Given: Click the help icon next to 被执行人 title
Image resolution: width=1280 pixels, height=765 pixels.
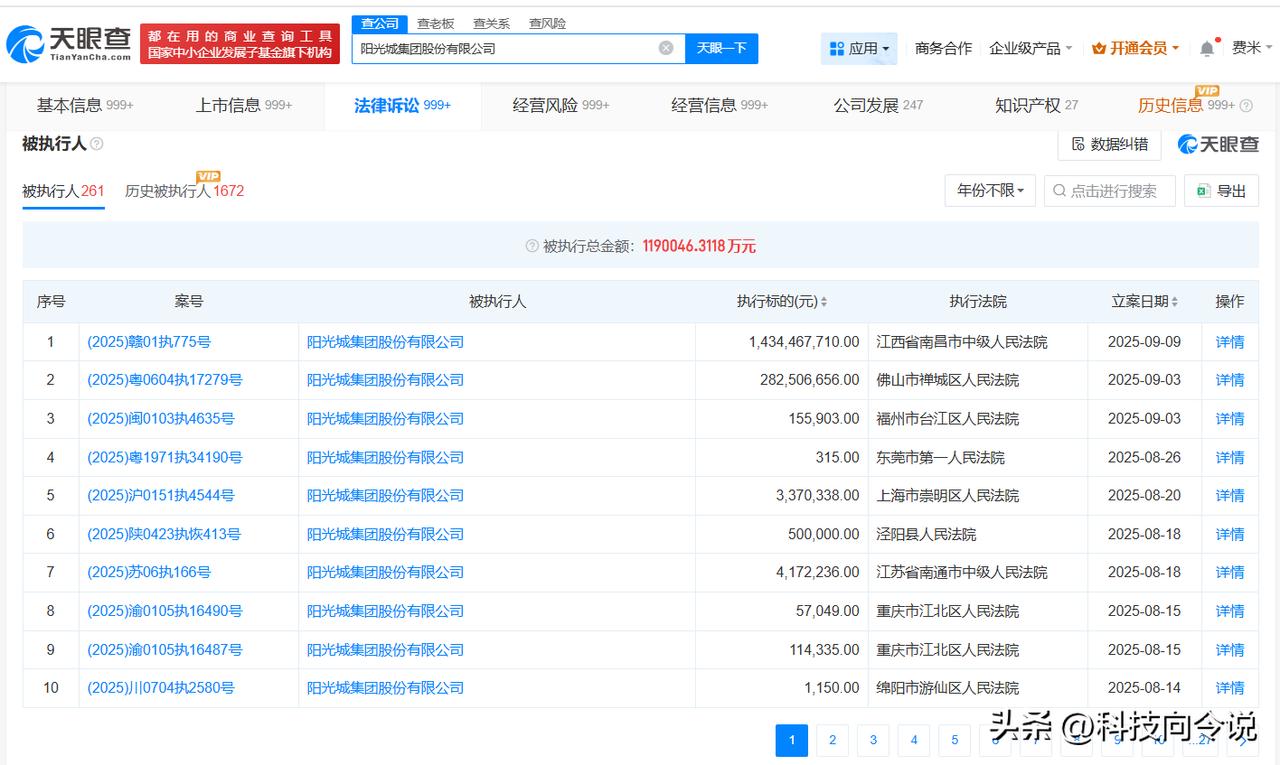Looking at the screenshot, I should coord(97,144).
